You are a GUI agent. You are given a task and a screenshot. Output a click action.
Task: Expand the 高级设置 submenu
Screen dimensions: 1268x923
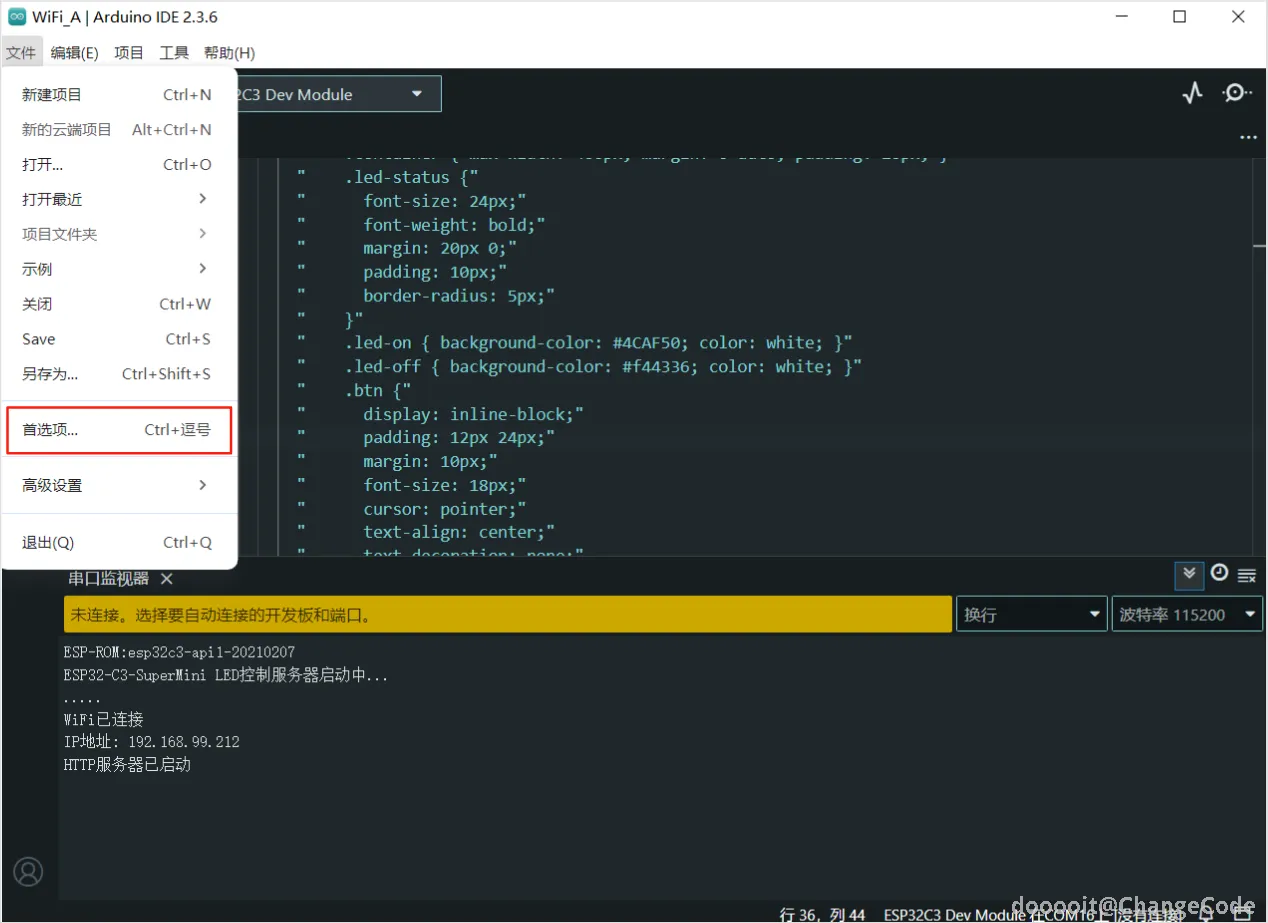coord(119,485)
